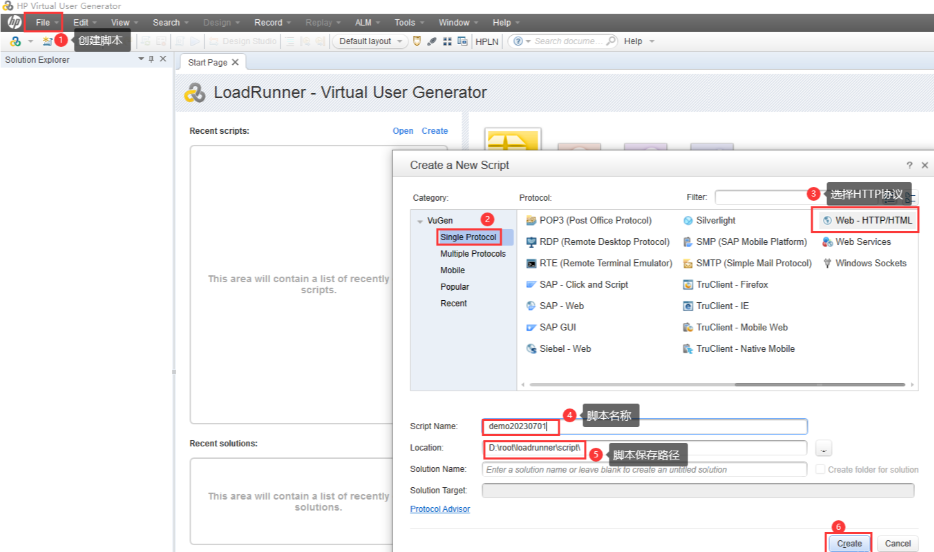Viewport: 934px width, 552px height.
Task: Choose the Web - HTTP/HTML protocol
Action: point(867,220)
